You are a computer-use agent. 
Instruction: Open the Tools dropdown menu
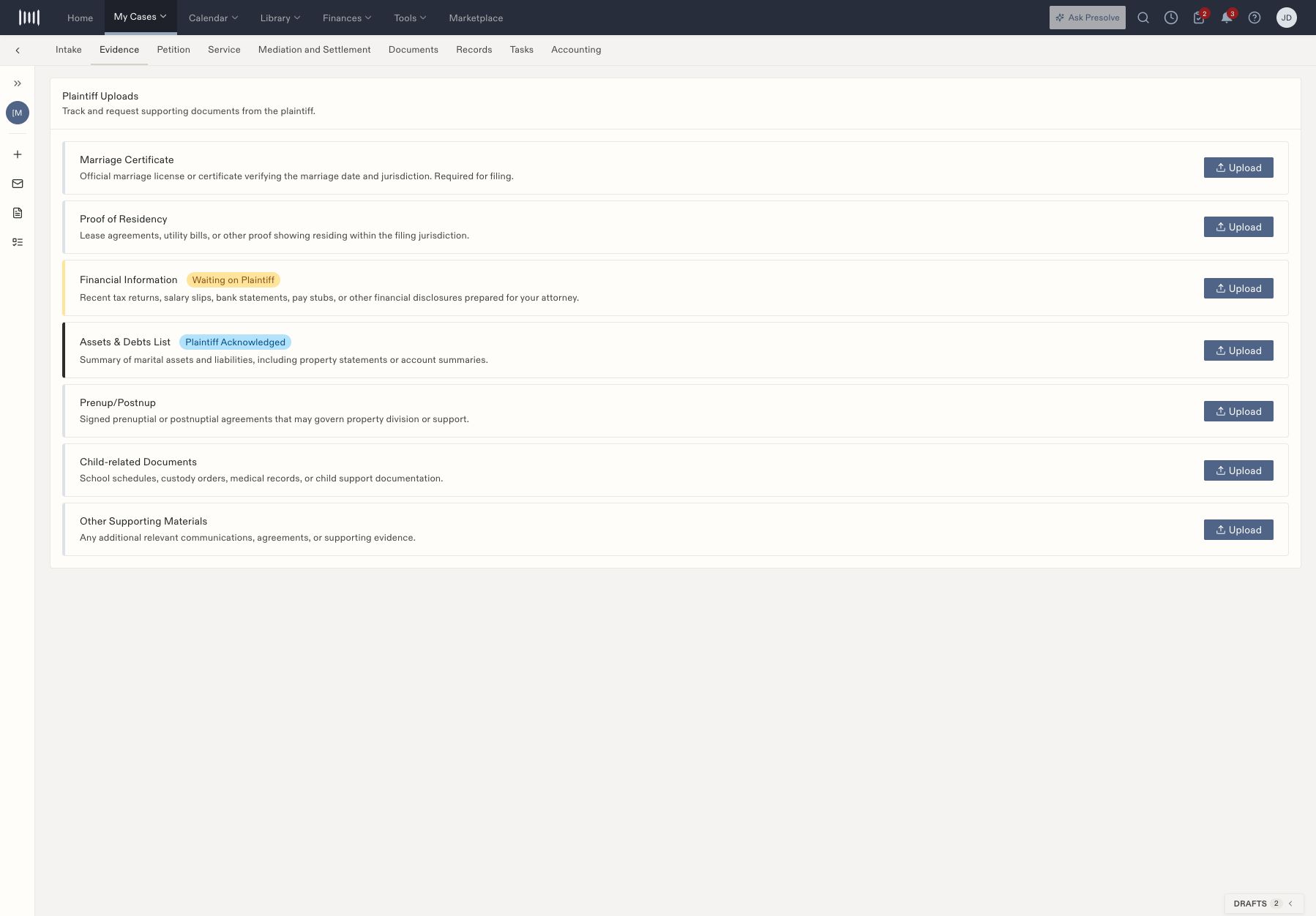tap(410, 18)
